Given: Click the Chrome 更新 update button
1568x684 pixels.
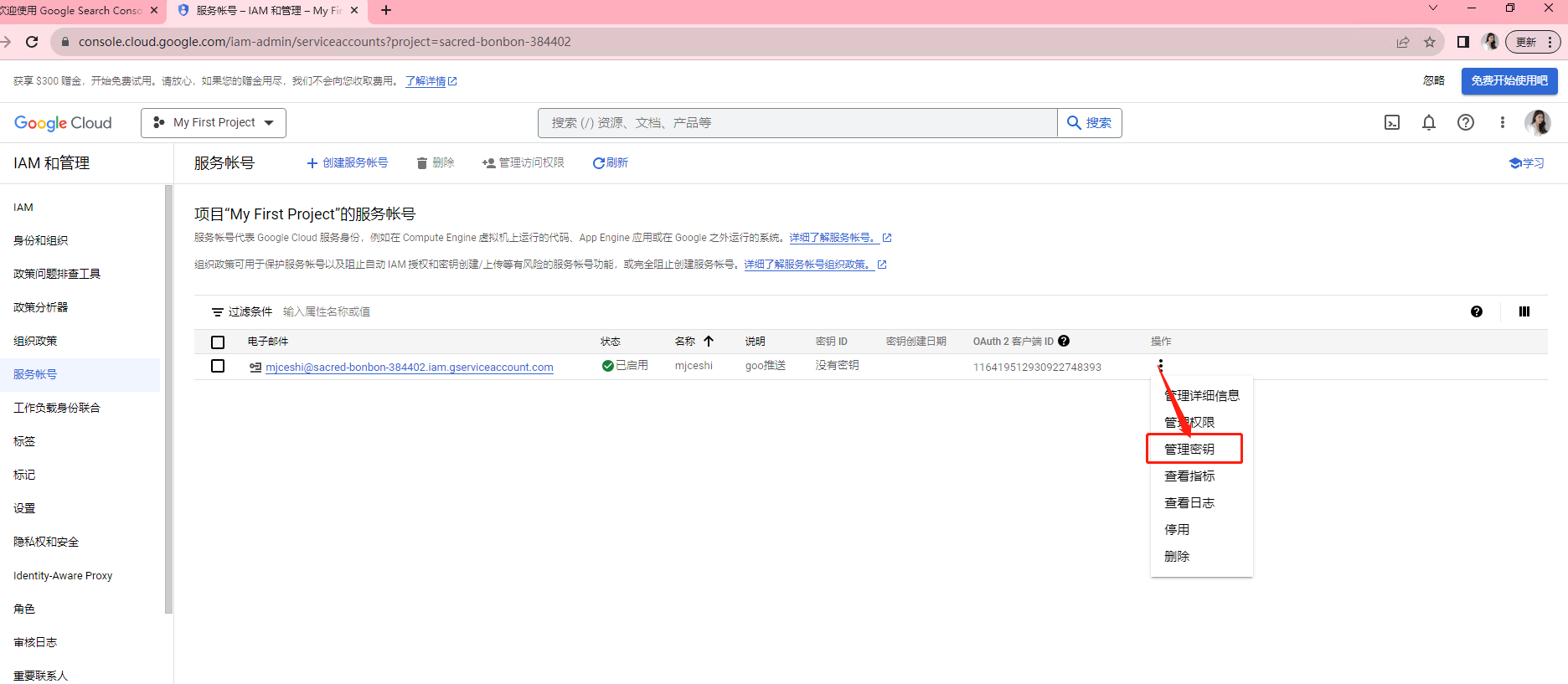Looking at the screenshot, I should 1533,42.
